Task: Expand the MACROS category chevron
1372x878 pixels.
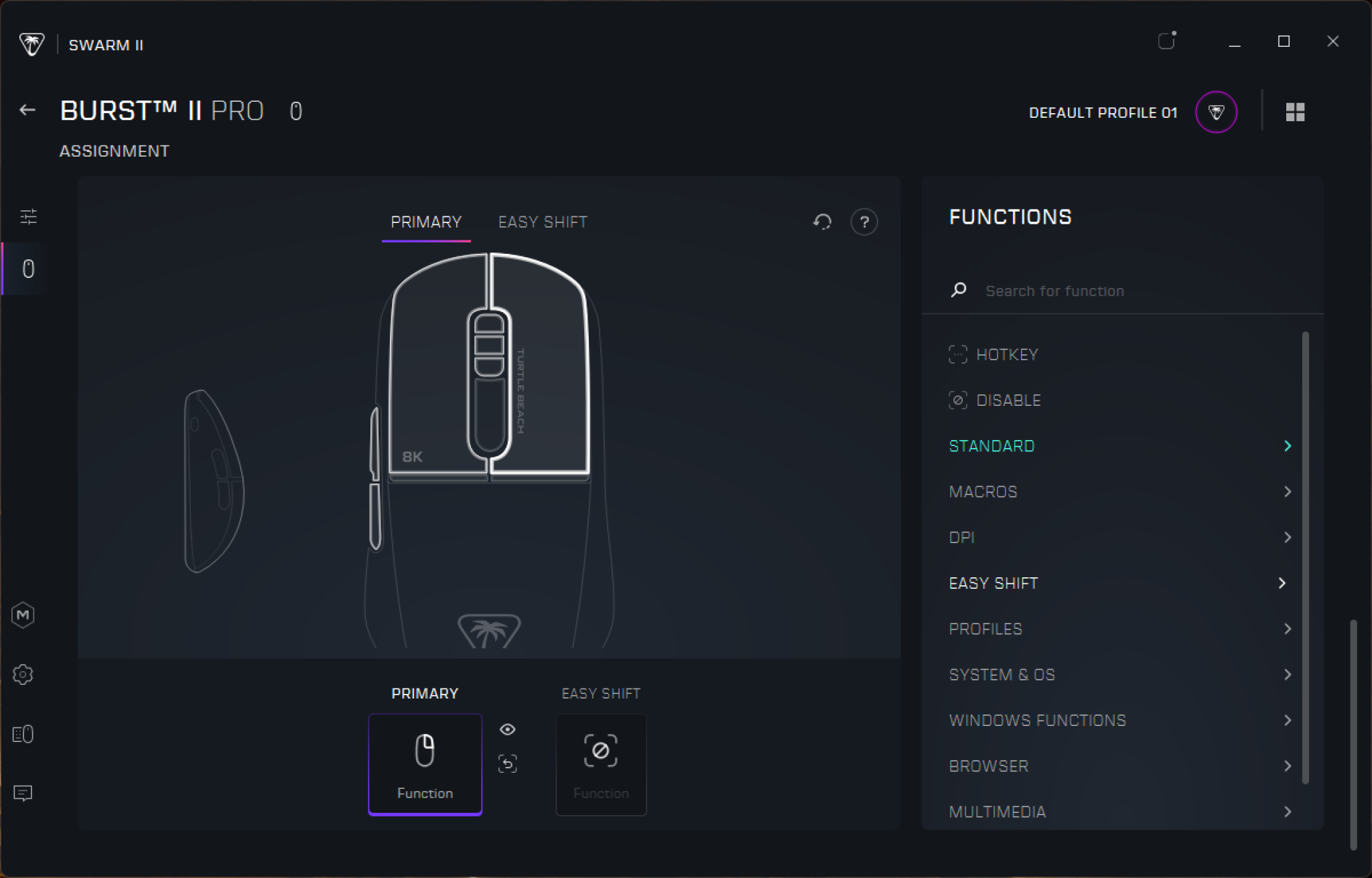Action: coord(1287,492)
